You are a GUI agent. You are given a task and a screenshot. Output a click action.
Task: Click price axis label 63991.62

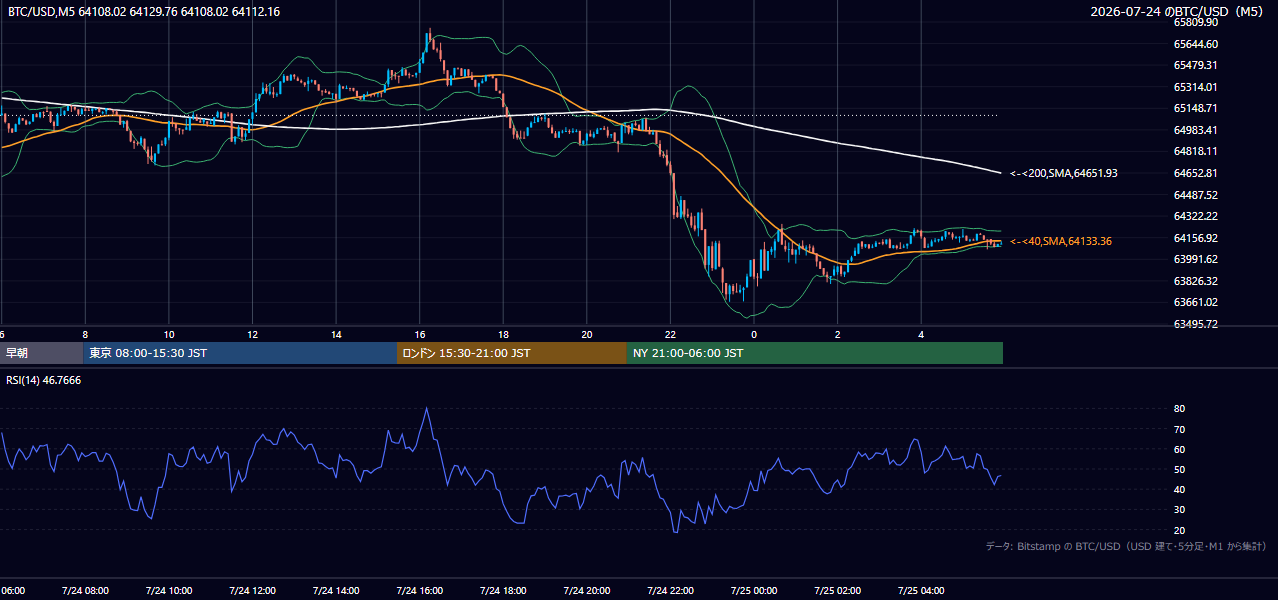pyautogui.click(x=1196, y=259)
